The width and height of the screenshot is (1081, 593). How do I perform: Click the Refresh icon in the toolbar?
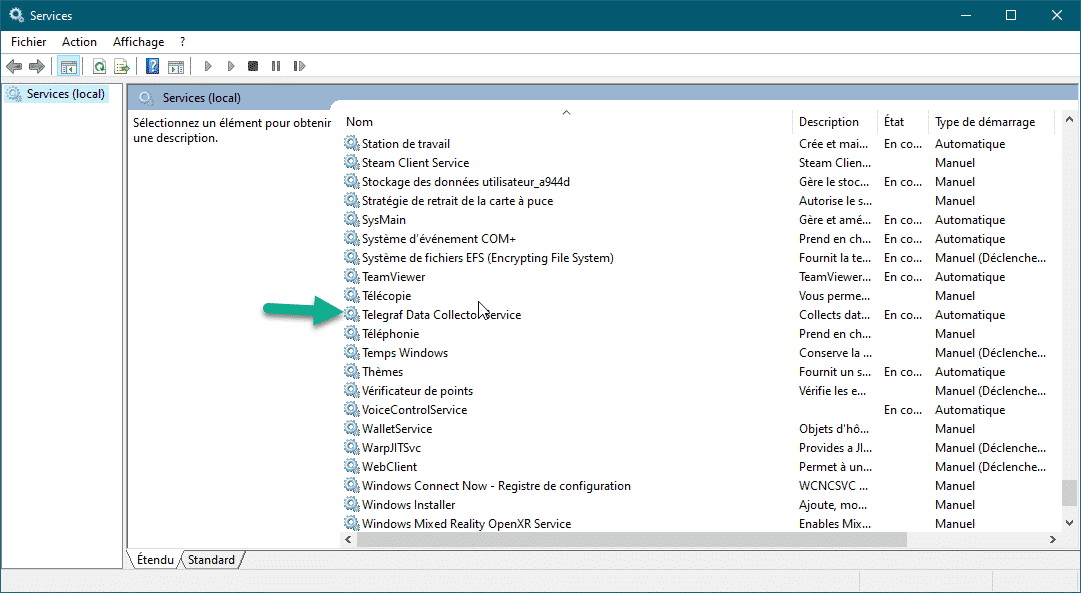click(99, 66)
